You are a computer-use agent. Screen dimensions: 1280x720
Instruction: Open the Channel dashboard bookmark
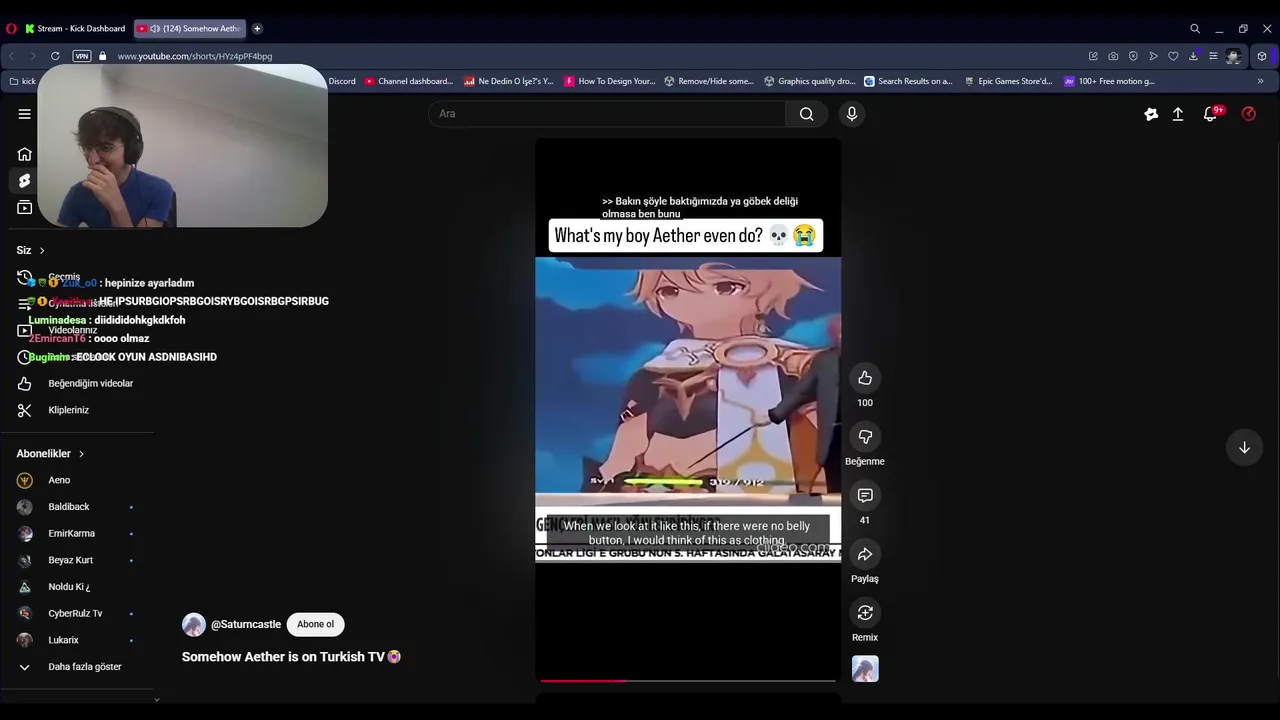click(408, 81)
